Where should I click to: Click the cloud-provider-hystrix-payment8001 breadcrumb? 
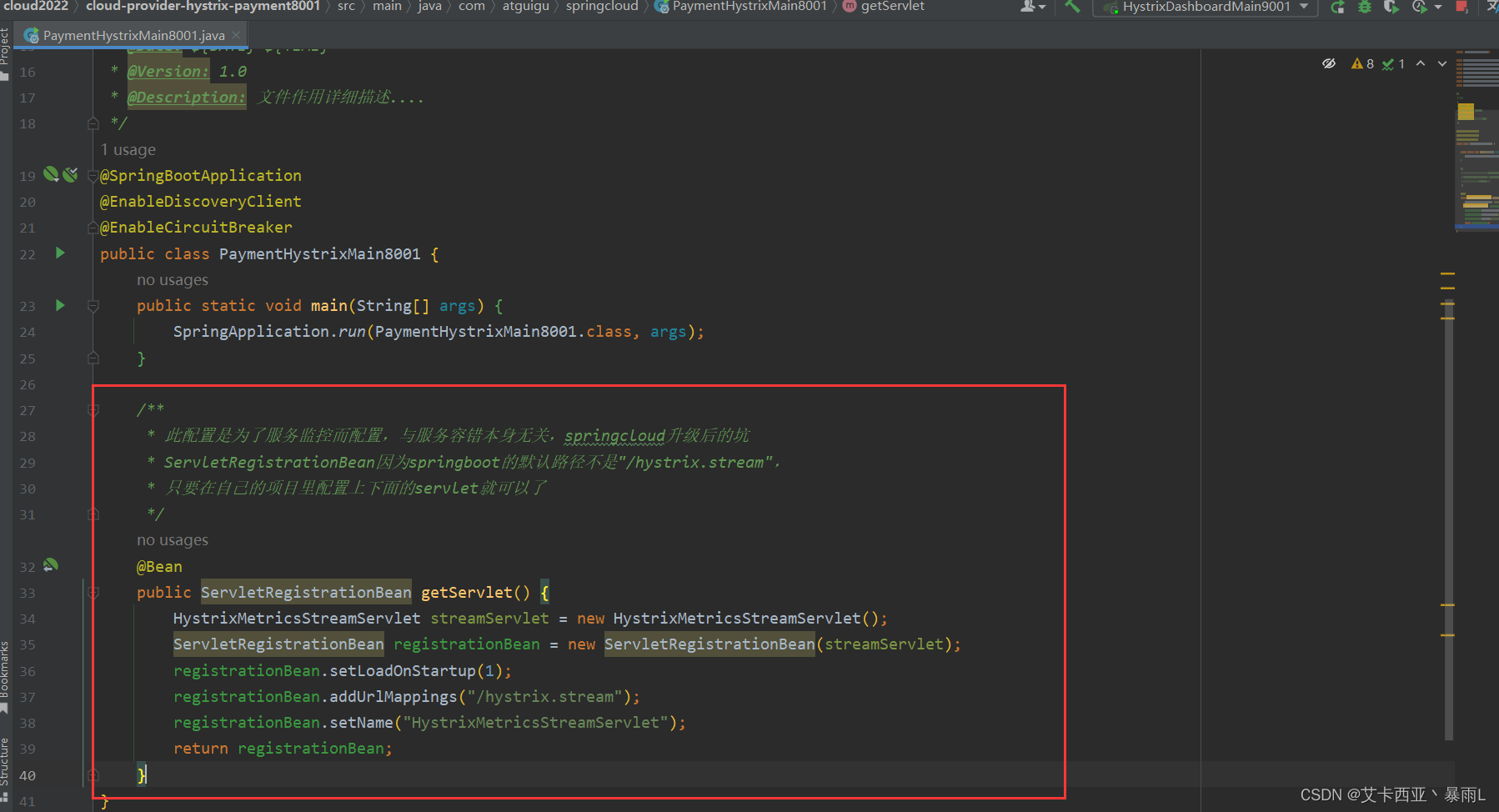[x=203, y=6]
